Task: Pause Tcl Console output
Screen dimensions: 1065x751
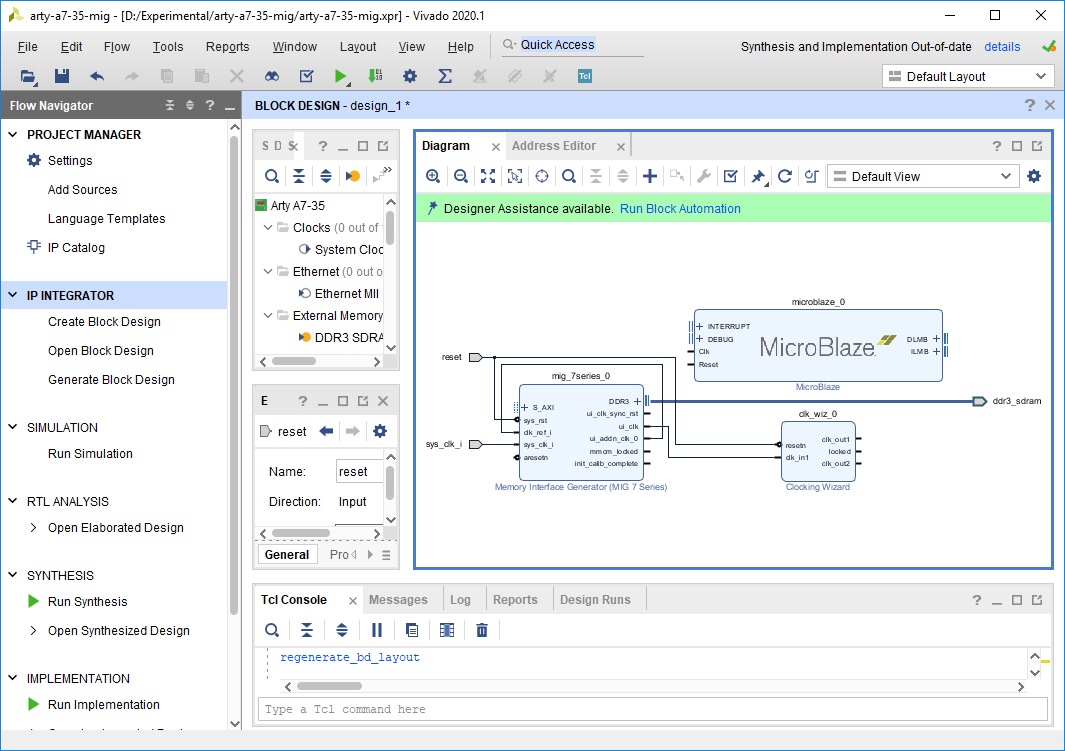Action: tap(377, 630)
